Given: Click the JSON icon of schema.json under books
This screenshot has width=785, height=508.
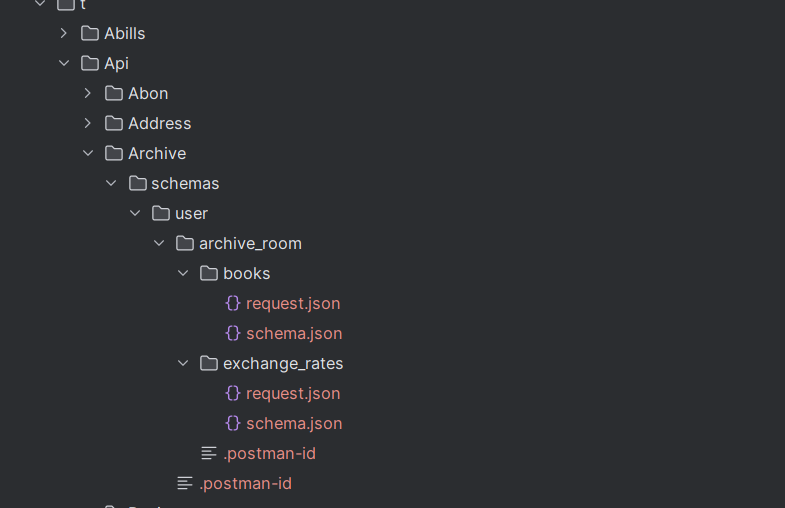Looking at the screenshot, I should (233, 333).
